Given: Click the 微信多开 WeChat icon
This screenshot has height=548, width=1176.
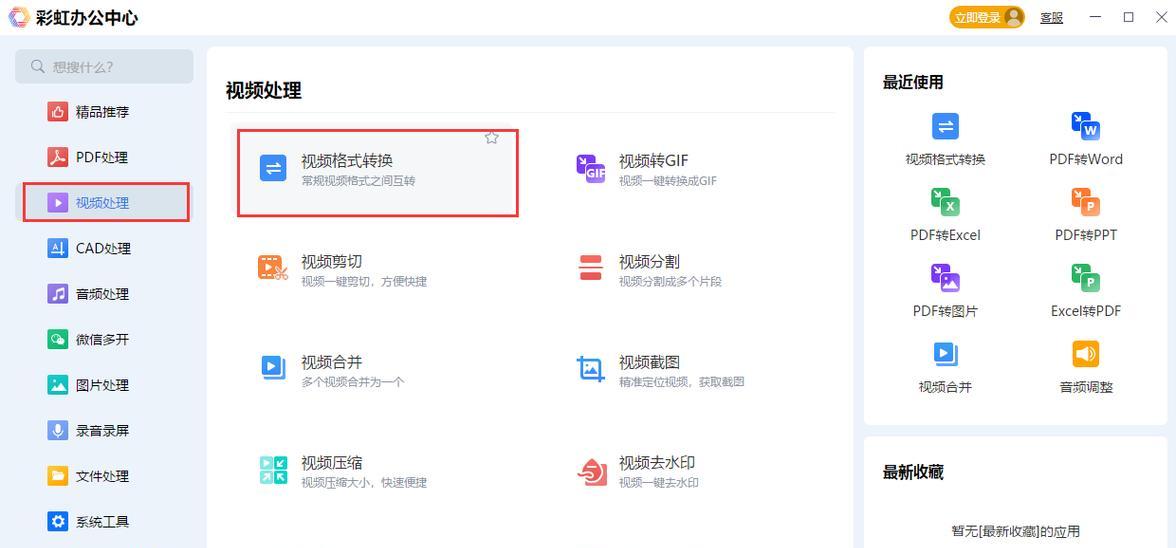Looking at the screenshot, I should pos(58,340).
